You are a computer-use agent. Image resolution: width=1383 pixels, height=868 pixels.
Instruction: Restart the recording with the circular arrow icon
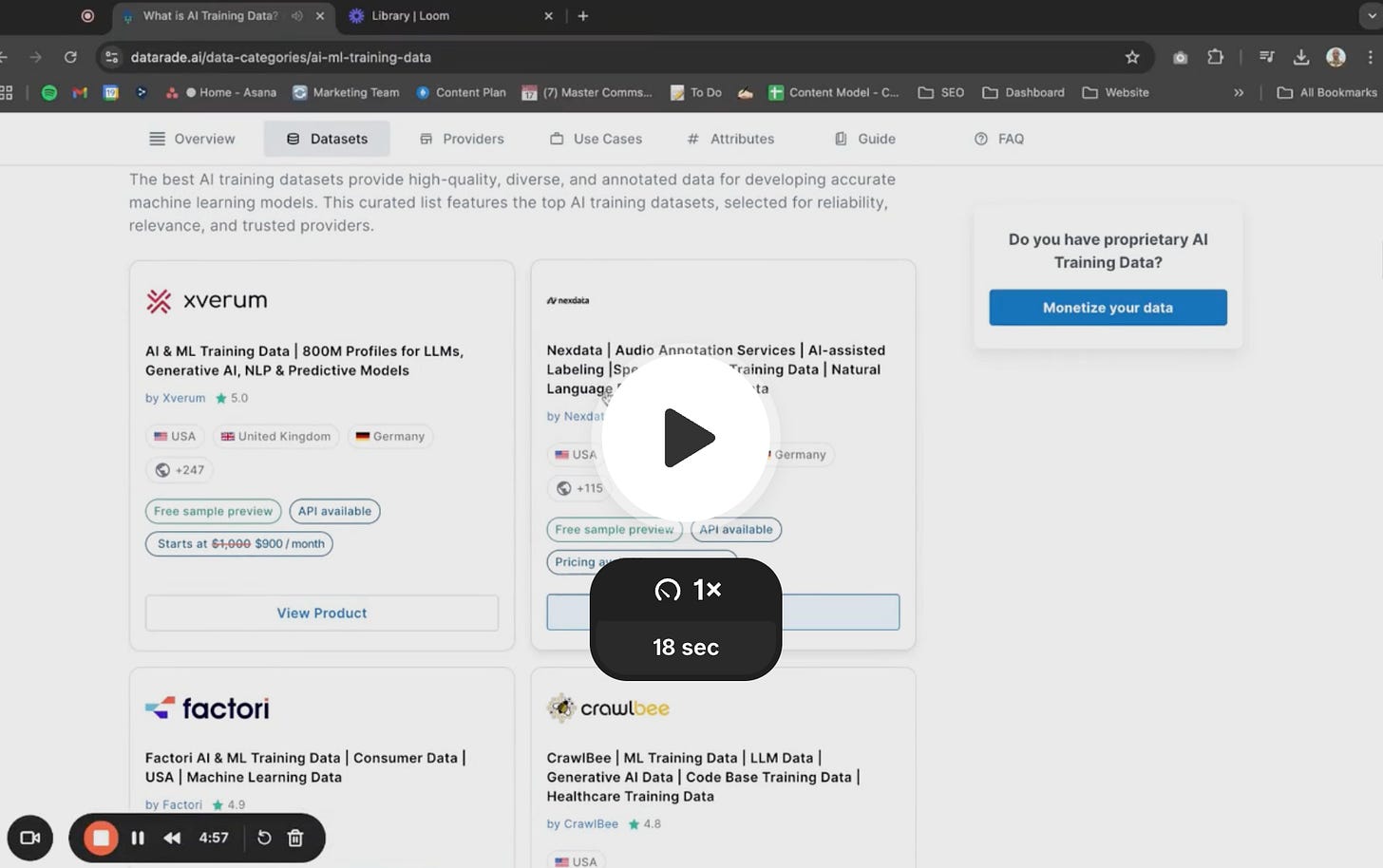pyautogui.click(x=264, y=838)
